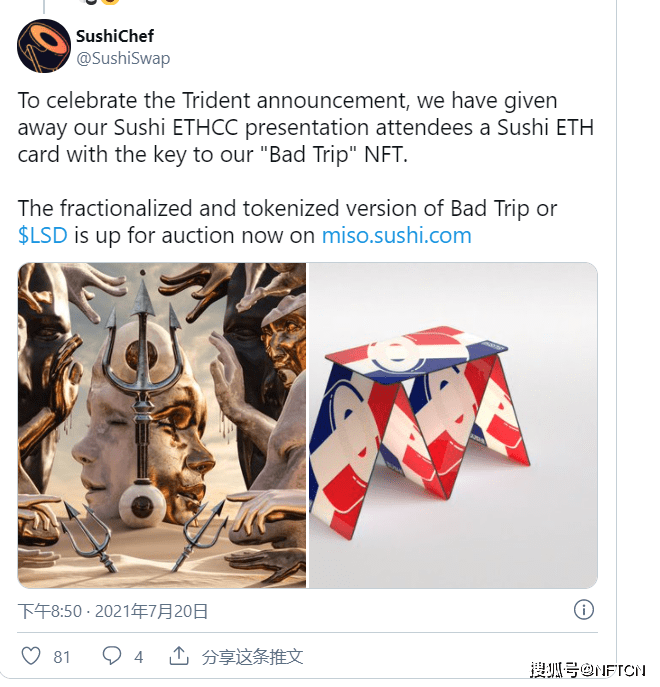Open replies via speech bubble icon
Viewport: 660px width, 687px height.
tap(112, 656)
